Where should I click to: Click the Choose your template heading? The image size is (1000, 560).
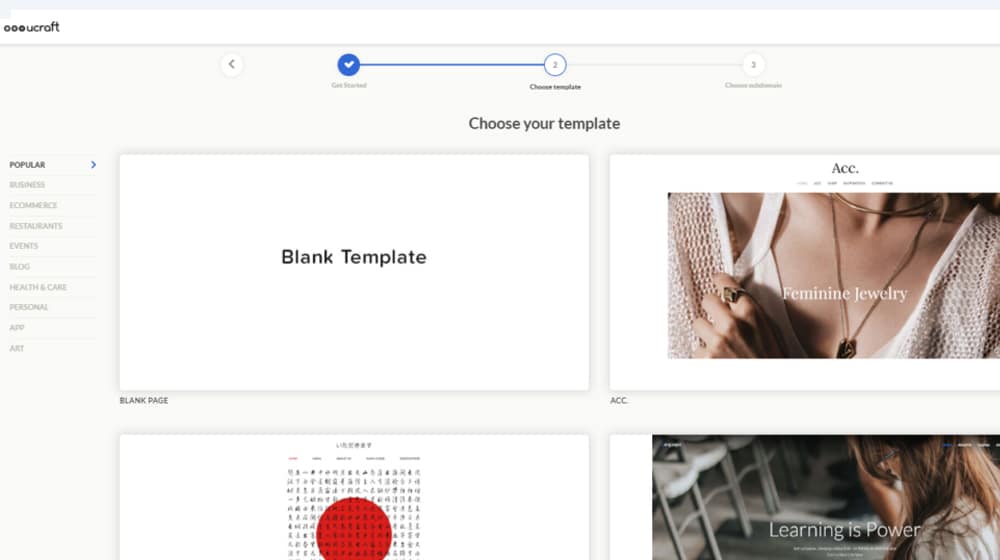544,123
